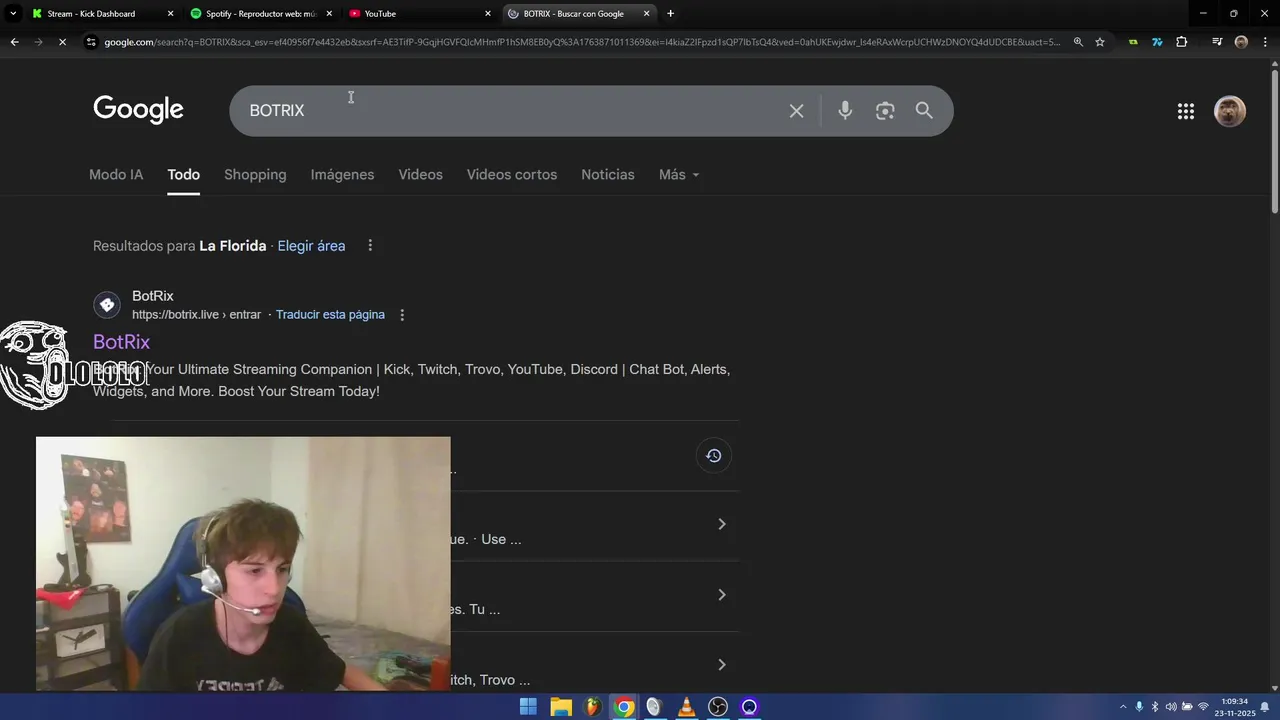
Task: Expand the Más dropdown menu
Action: pos(679,175)
